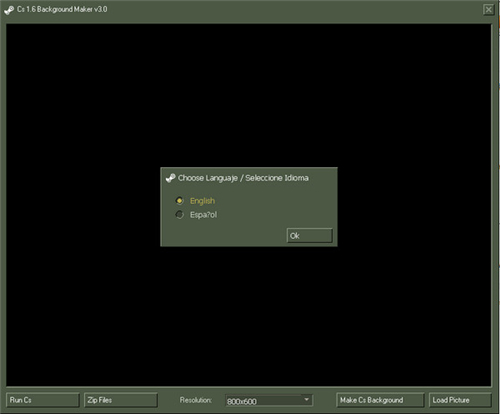Click the Resolution label
This screenshot has height=414, width=500.
[x=196, y=400]
